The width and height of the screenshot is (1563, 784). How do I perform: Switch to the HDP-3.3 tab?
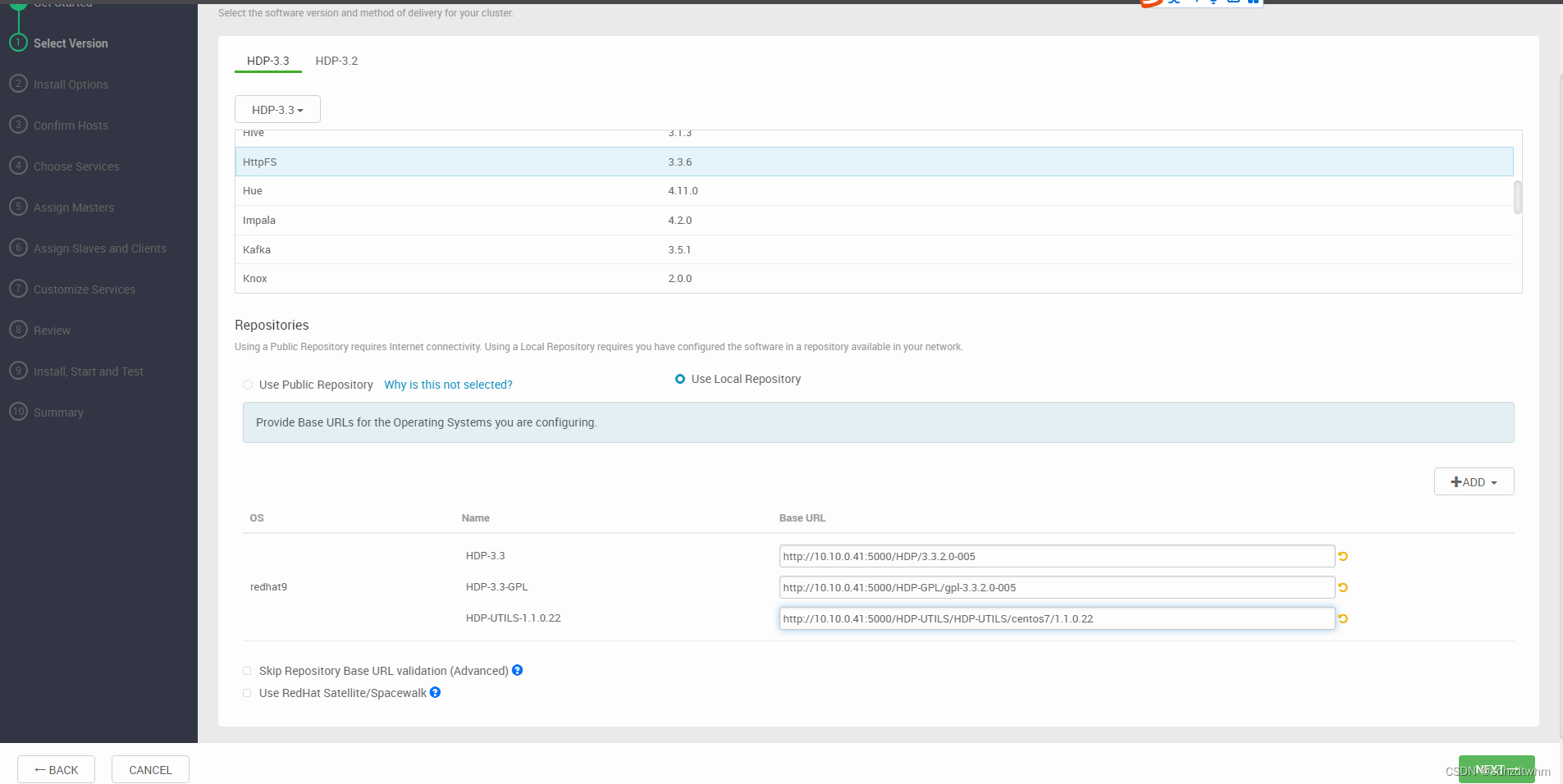point(268,61)
